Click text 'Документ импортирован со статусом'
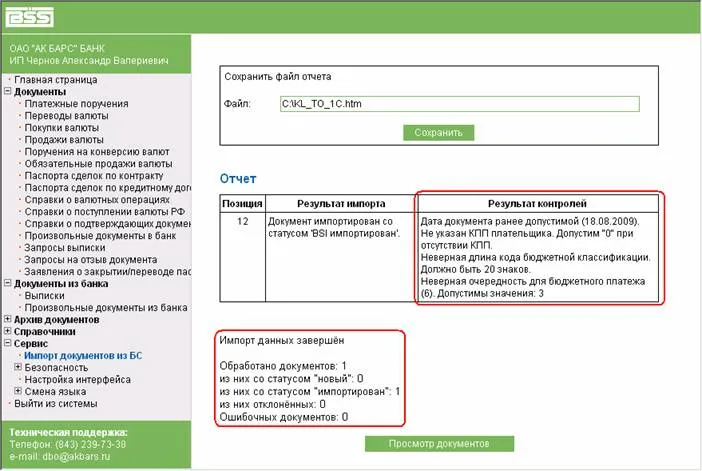This screenshot has width=702, height=471. pos(330,227)
